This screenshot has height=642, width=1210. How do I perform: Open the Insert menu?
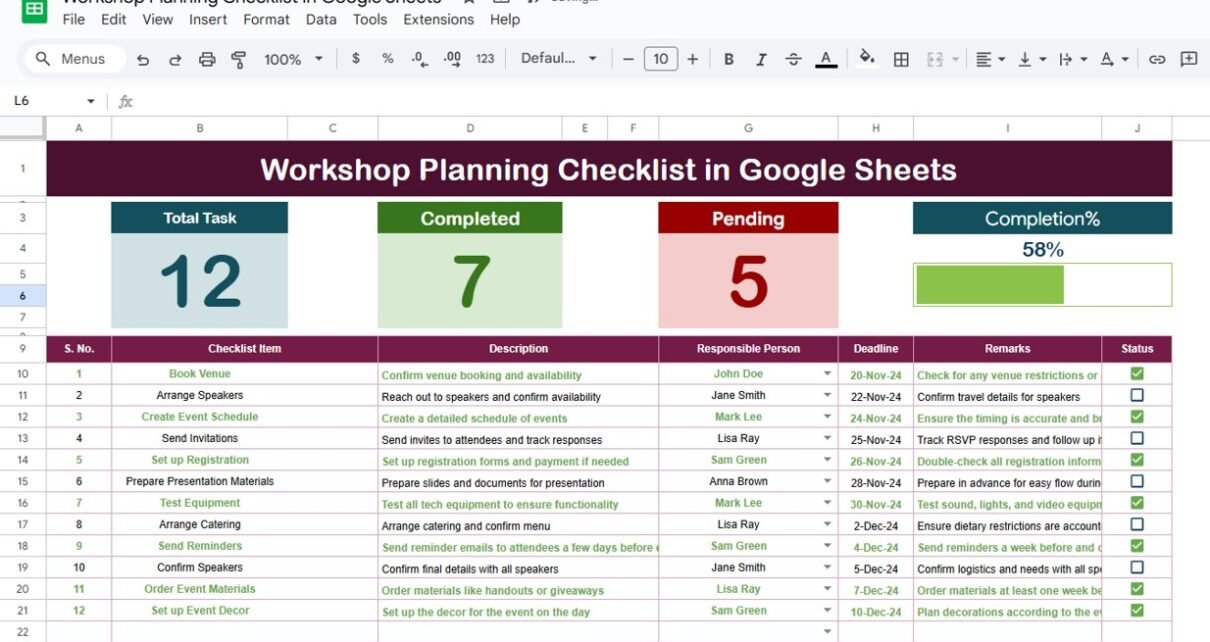208,19
